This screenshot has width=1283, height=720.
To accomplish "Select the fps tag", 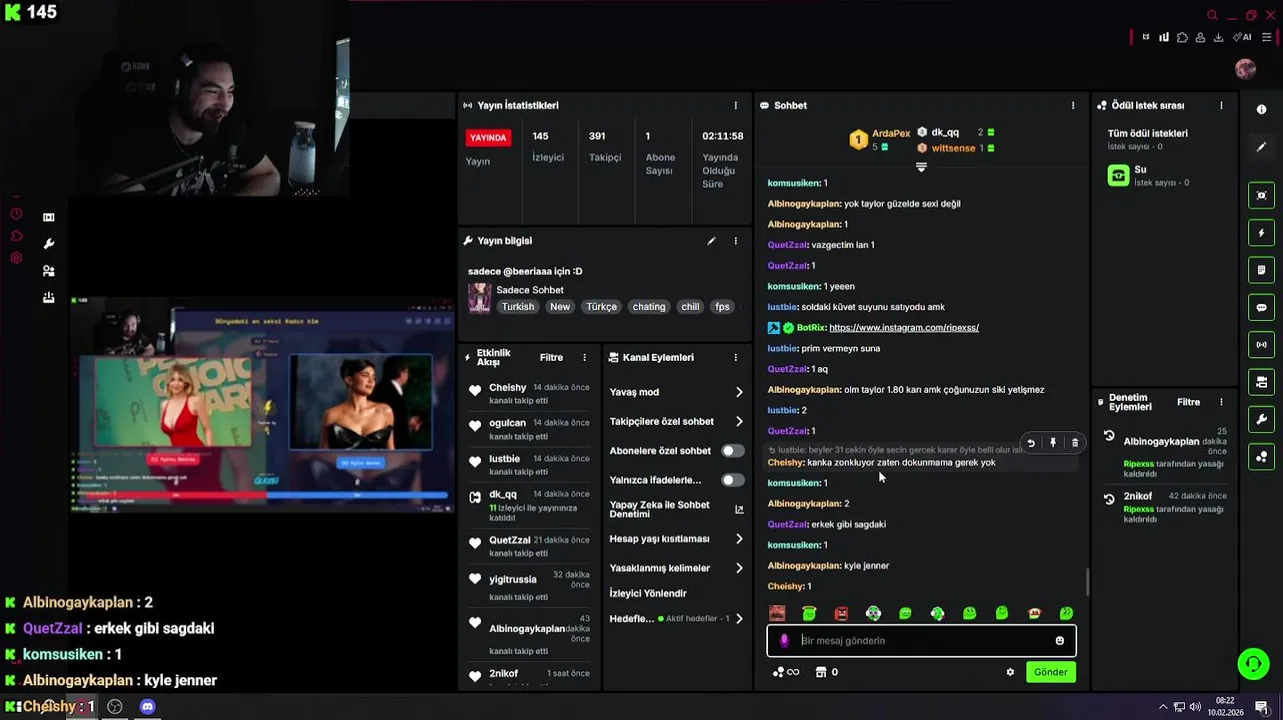I will click(722, 307).
